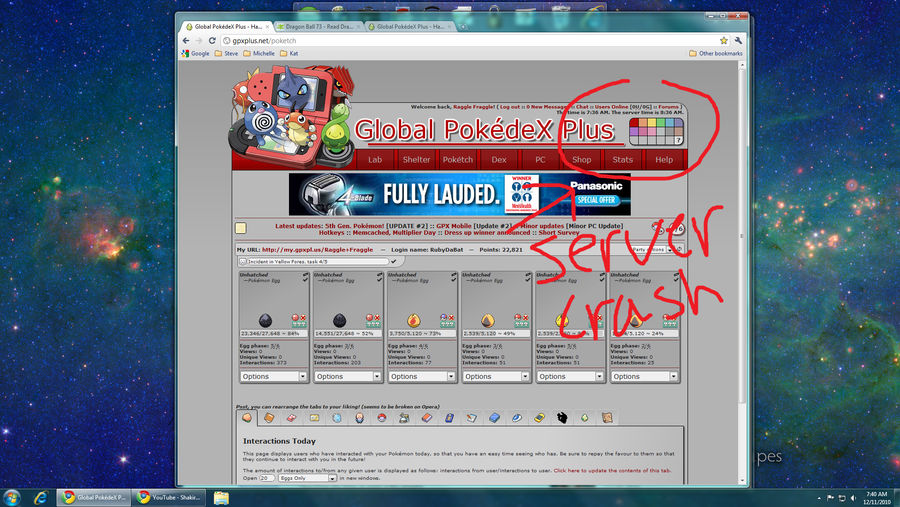Open the professor face tab icon

pos(359,418)
